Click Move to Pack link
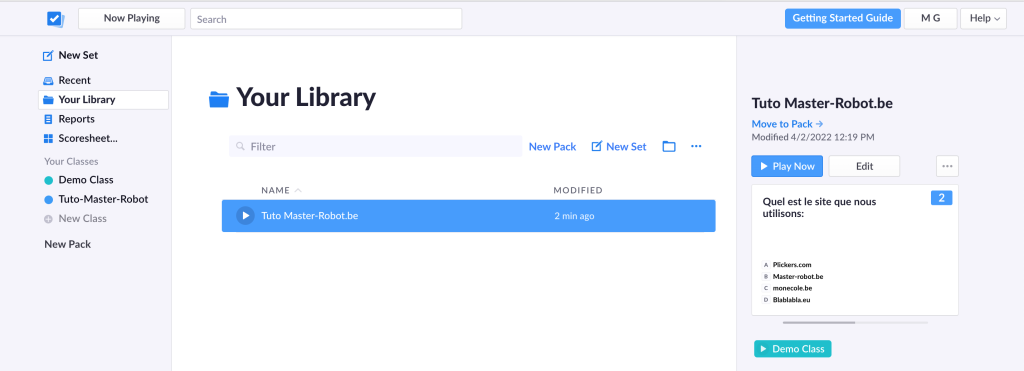Viewport: 1024px width, 371px height. [x=787, y=123]
